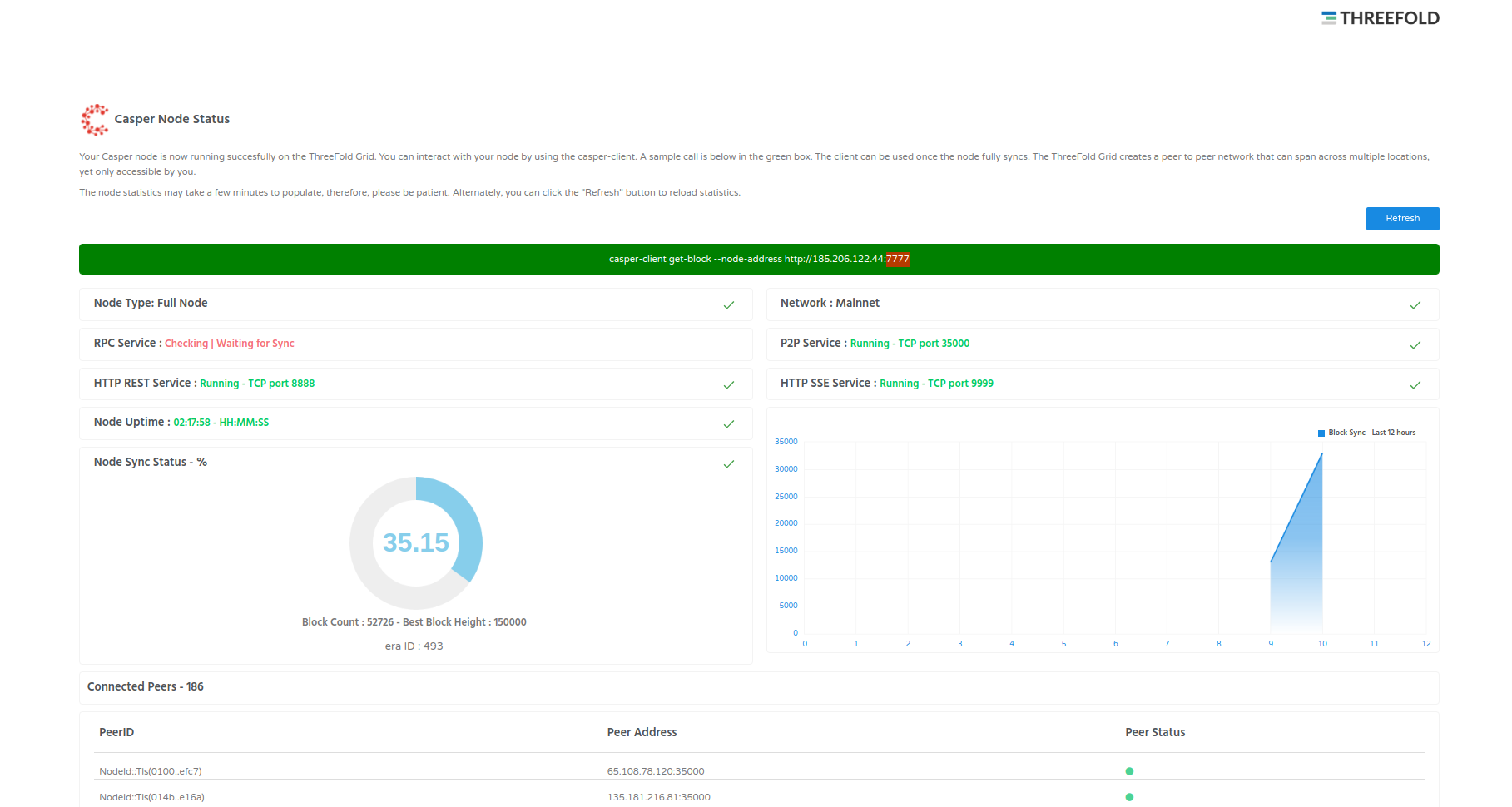Click the Peer Status column header
This screenshot has height=807, width=1512.
point(1154,733)
